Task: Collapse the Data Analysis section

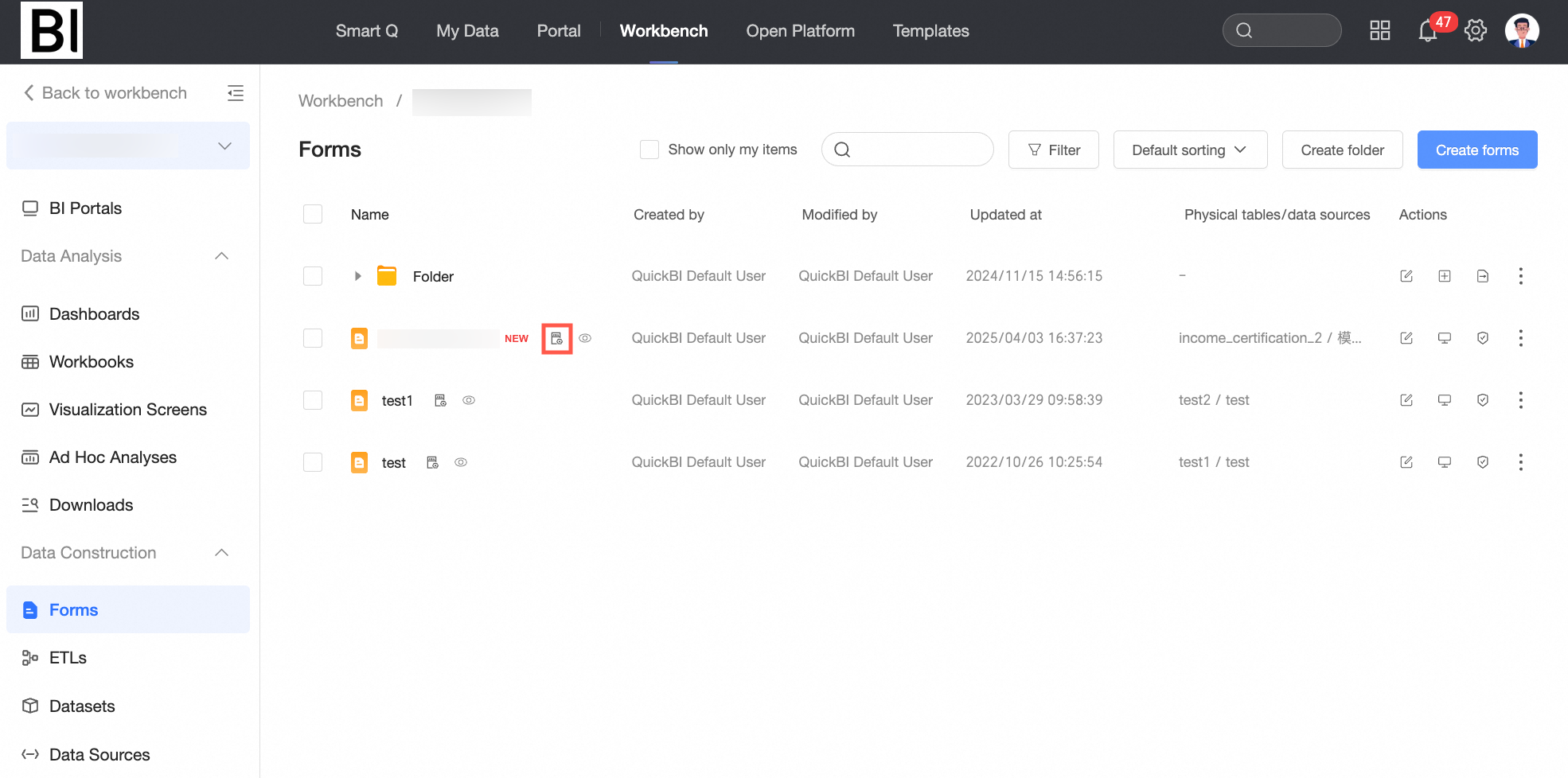Action: [222, 256]
